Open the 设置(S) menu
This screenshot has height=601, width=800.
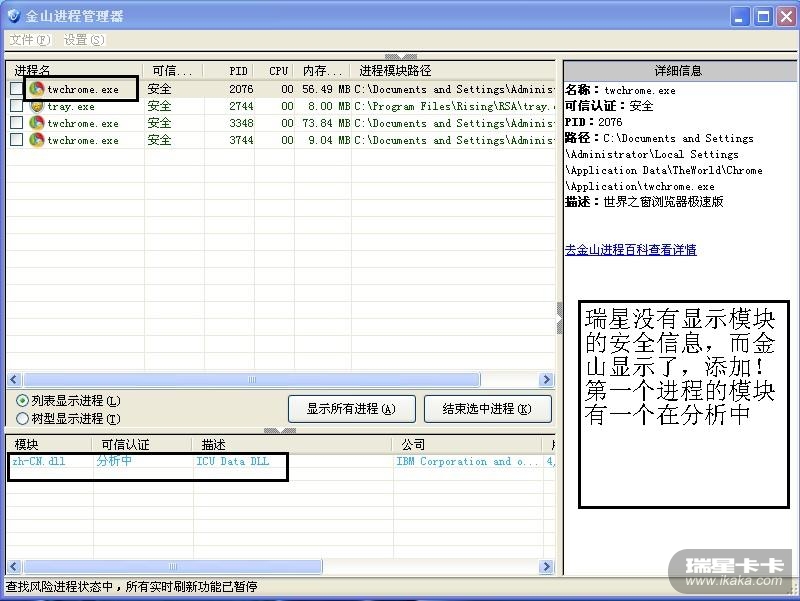click(84, 40)
